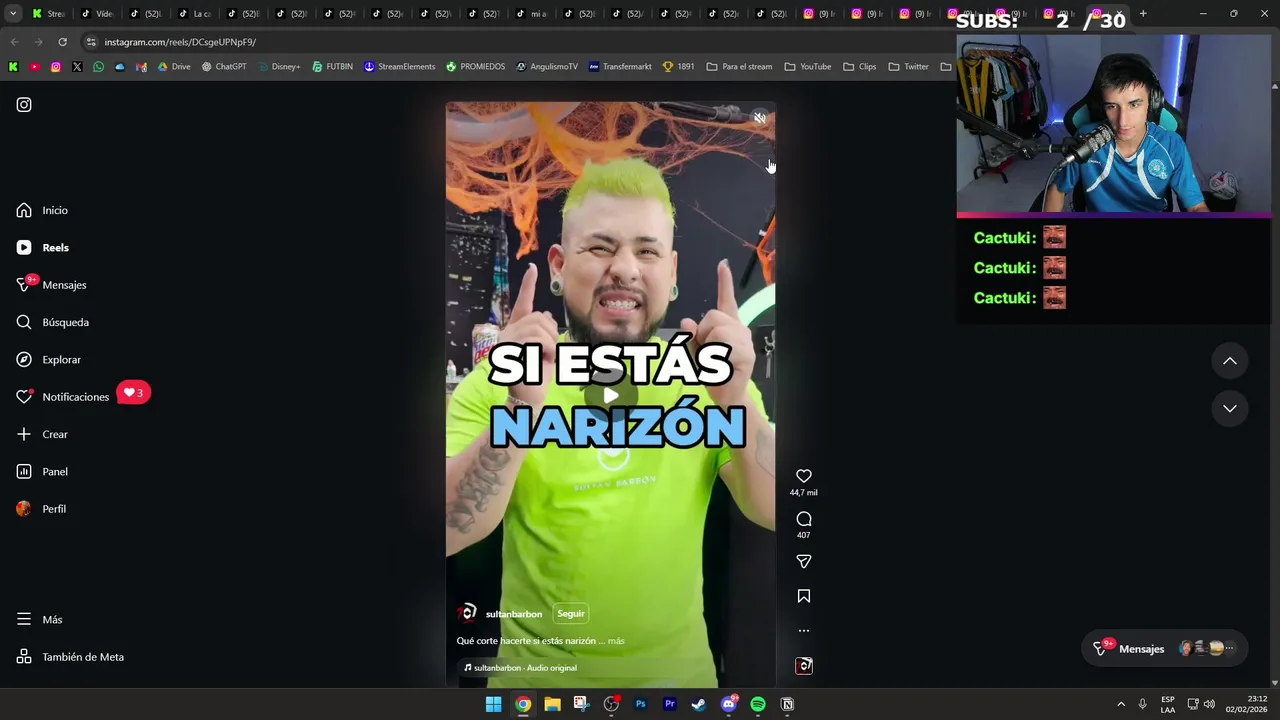This screenshot has width=1280, height=720.
Task: Open the sultanbarbon profile link
Action: point(514,614)
